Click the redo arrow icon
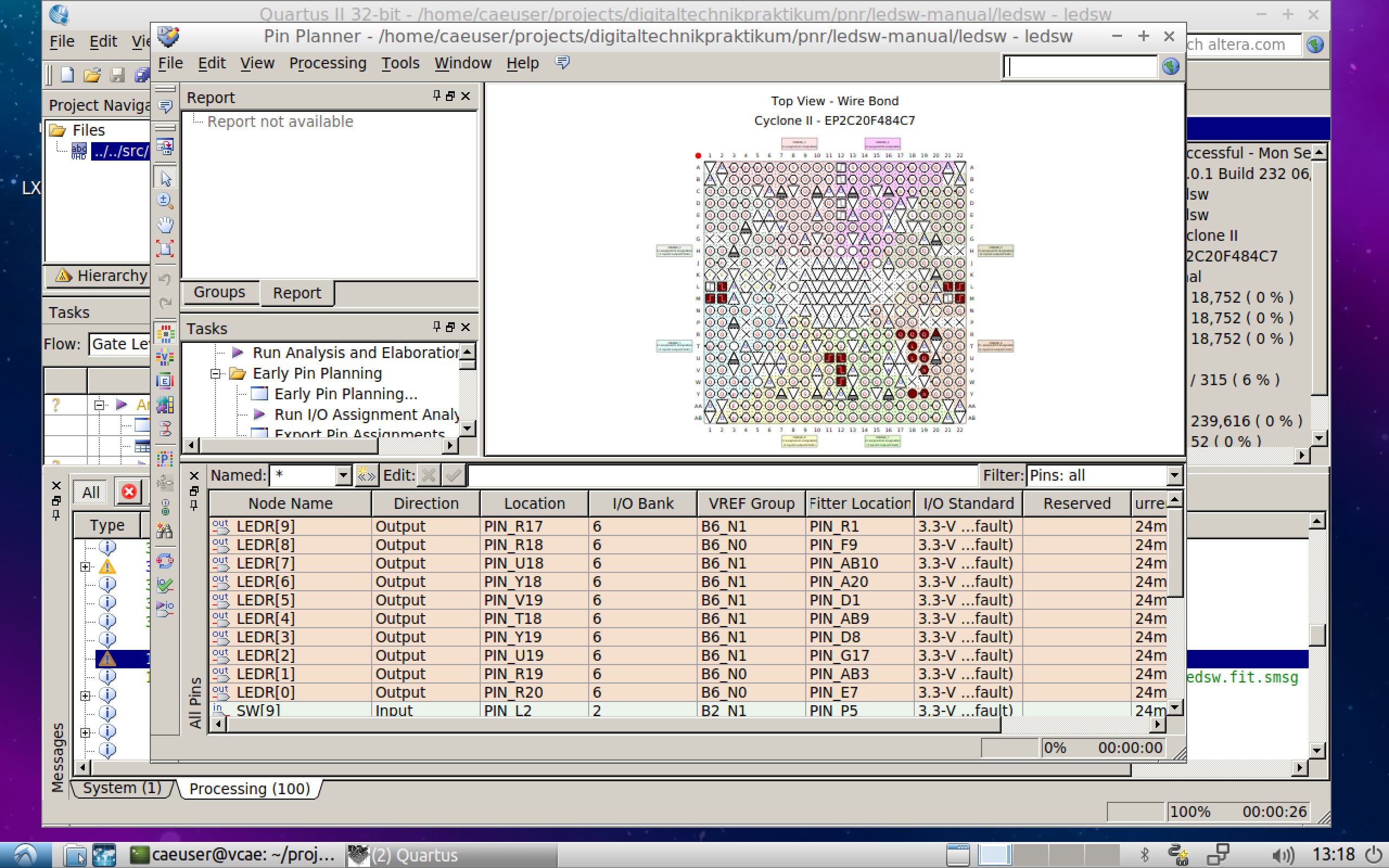This screenshot has width=1389, height=868. 165,303
